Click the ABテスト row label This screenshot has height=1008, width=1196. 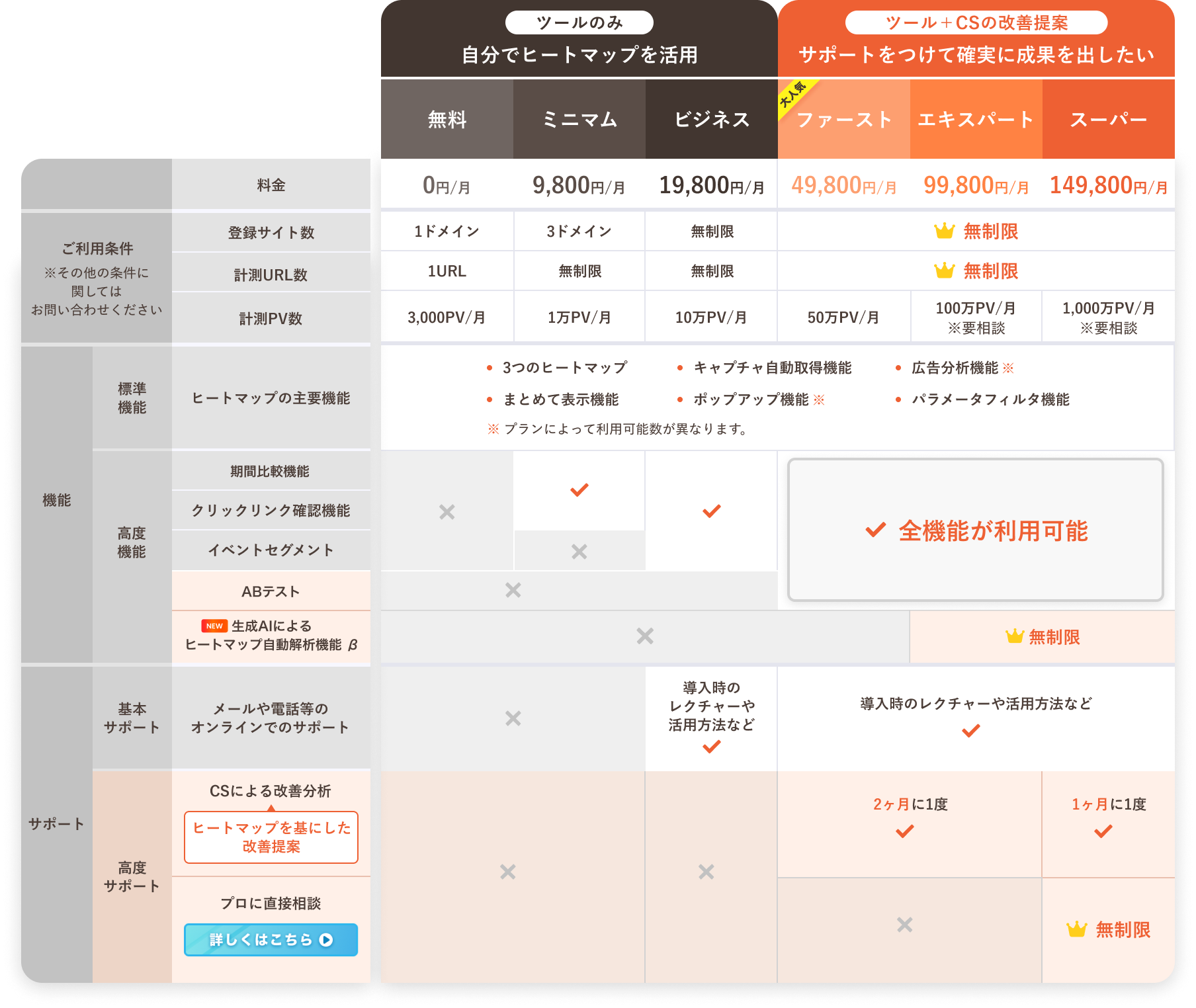click(271, 591)
